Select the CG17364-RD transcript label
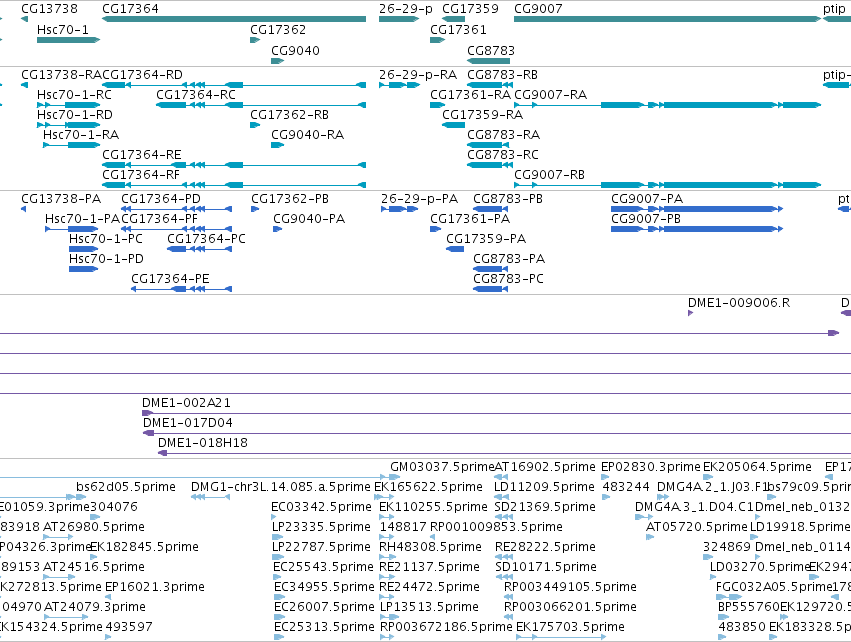The image size is (851, 642). tap(142, 74)
